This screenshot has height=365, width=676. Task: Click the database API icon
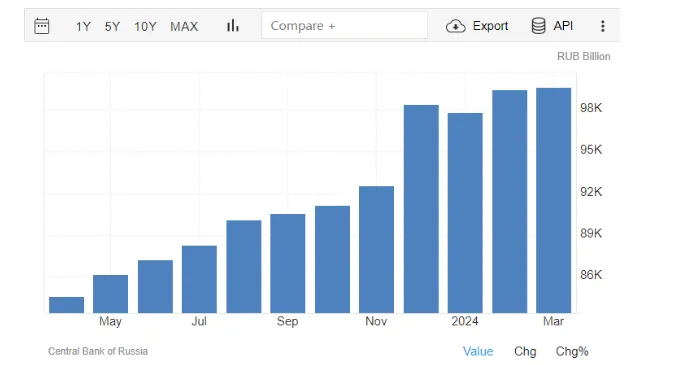(x=538, y=26)
